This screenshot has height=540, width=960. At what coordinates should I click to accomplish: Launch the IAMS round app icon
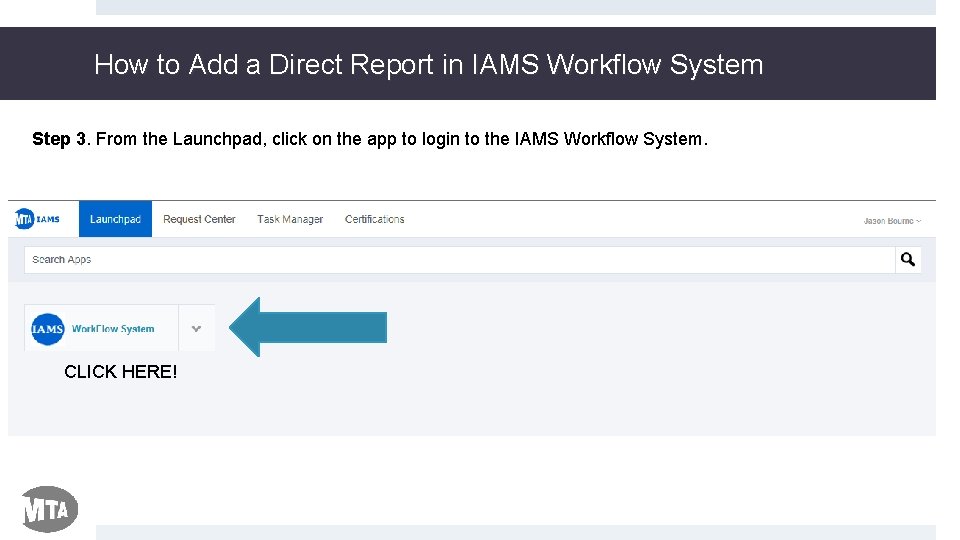click(48, 329)
